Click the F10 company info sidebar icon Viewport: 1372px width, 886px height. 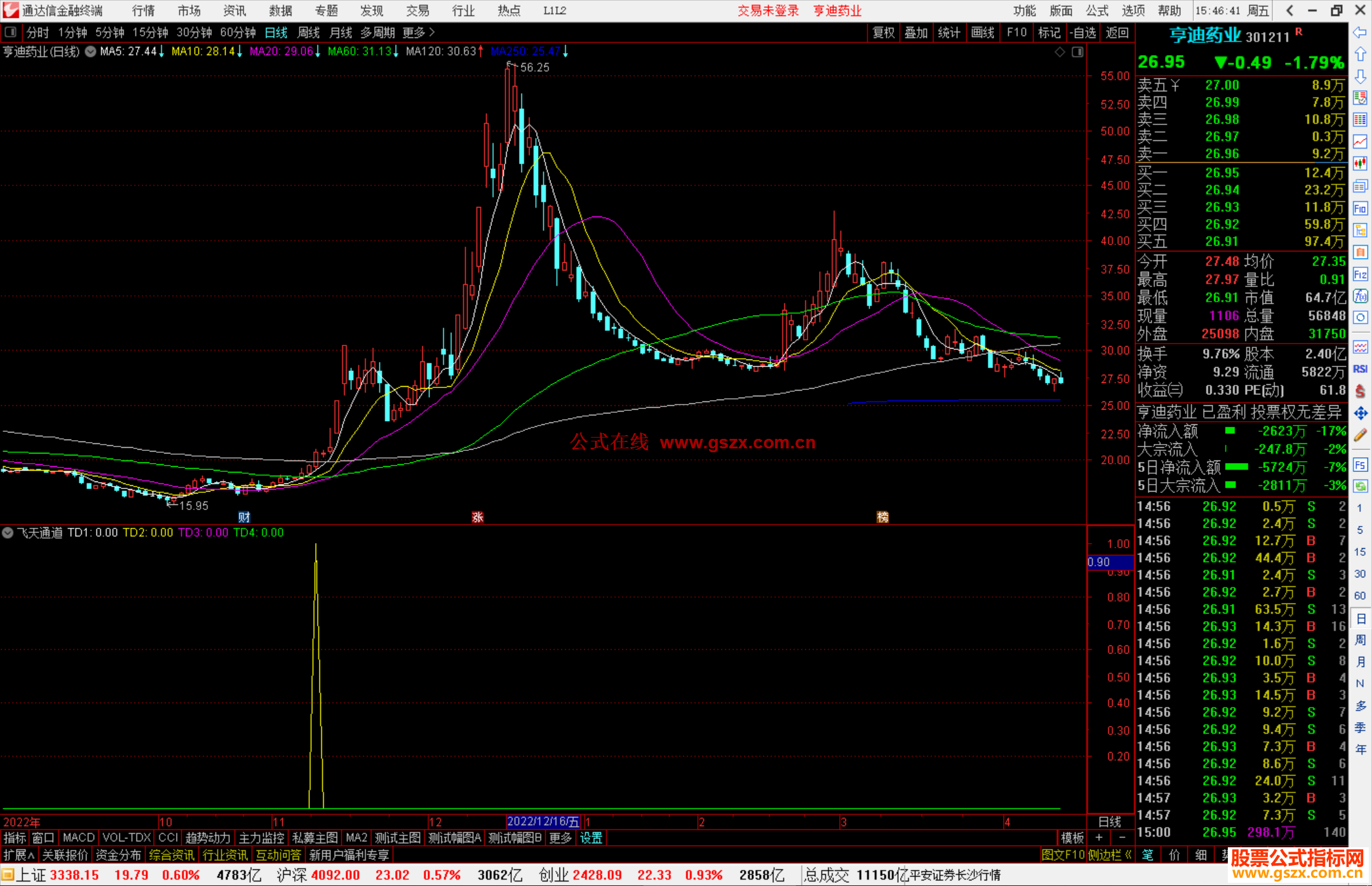coord(1360,208)
